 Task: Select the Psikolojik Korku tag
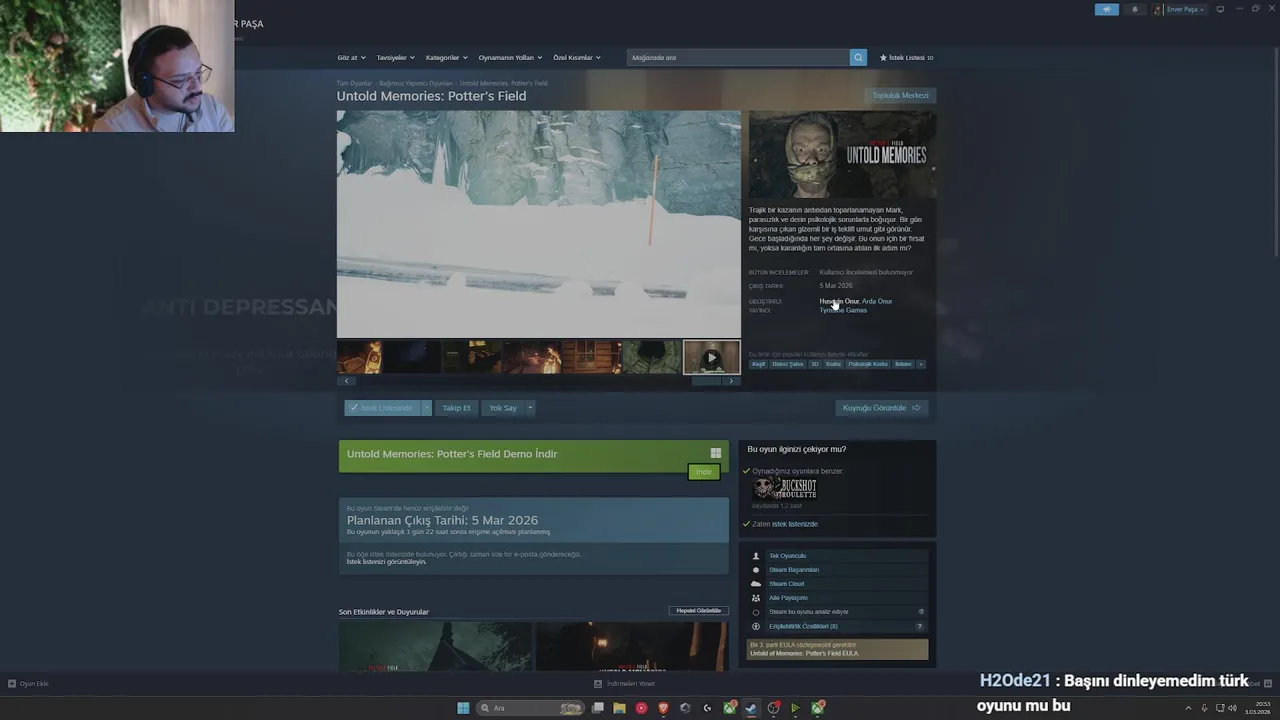[868, 364]
